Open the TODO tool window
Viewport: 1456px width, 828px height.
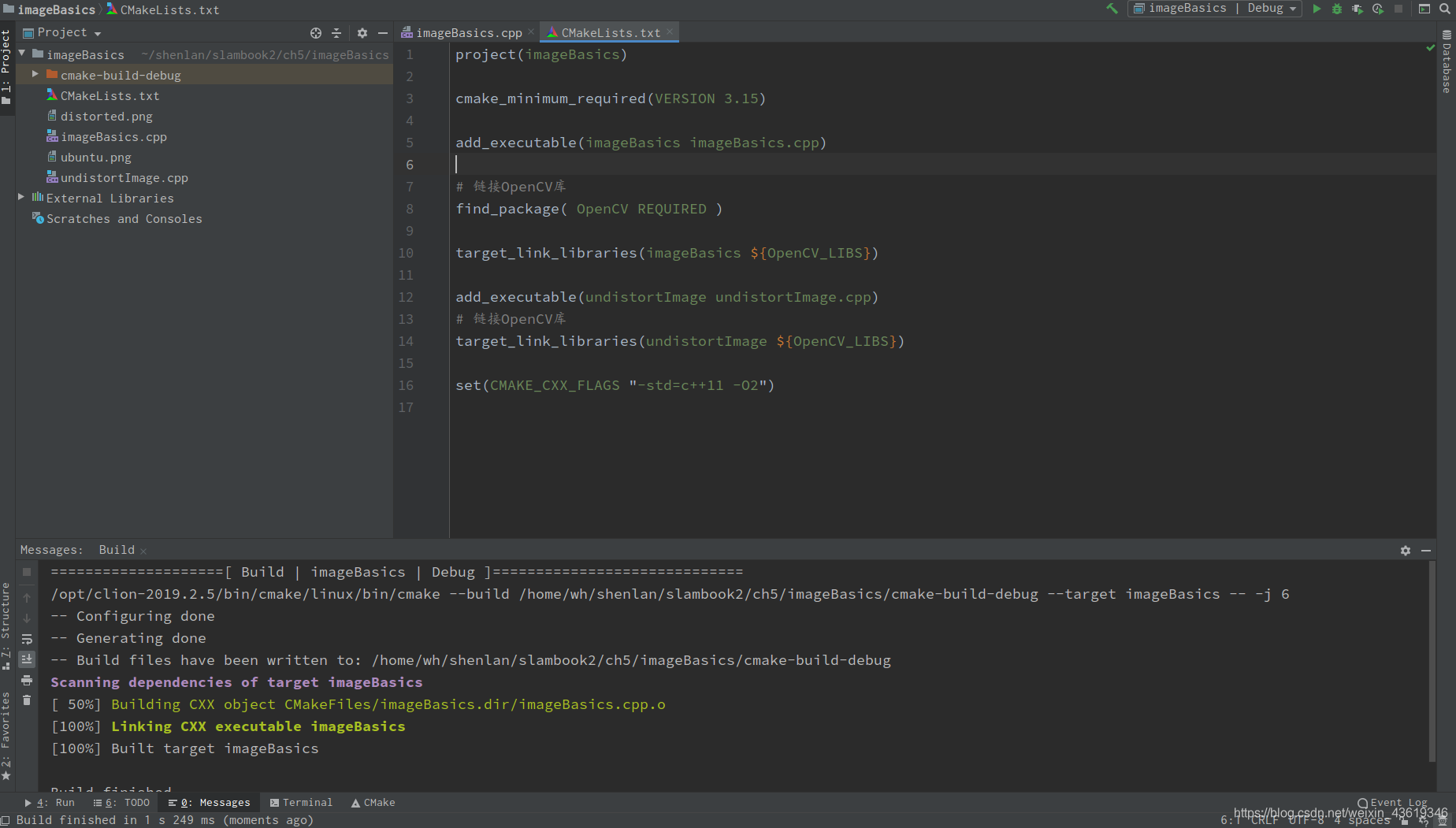(x=121, y=802)
